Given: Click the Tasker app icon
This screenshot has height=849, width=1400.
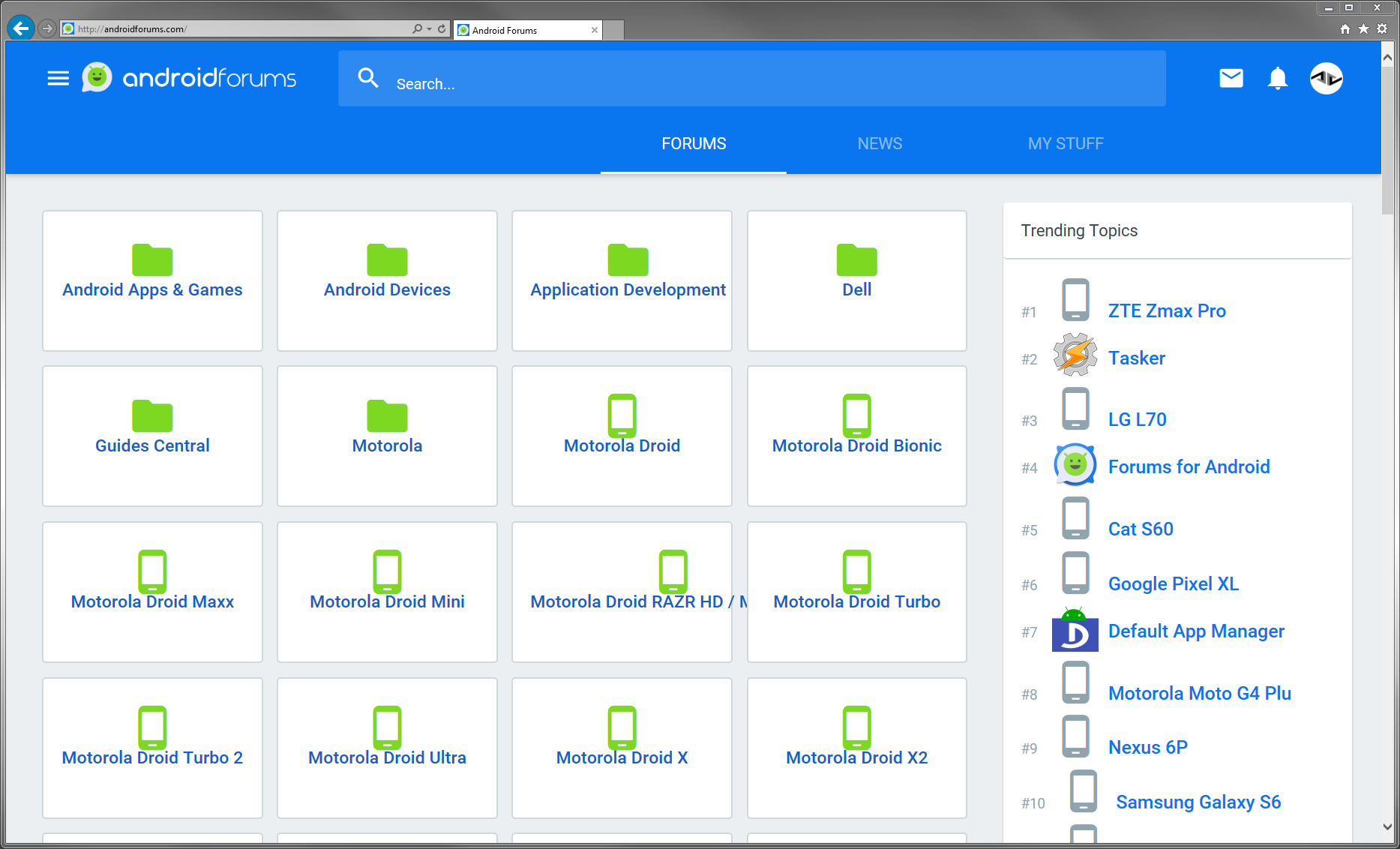Looking at the screenshot, I should 1075,355.
